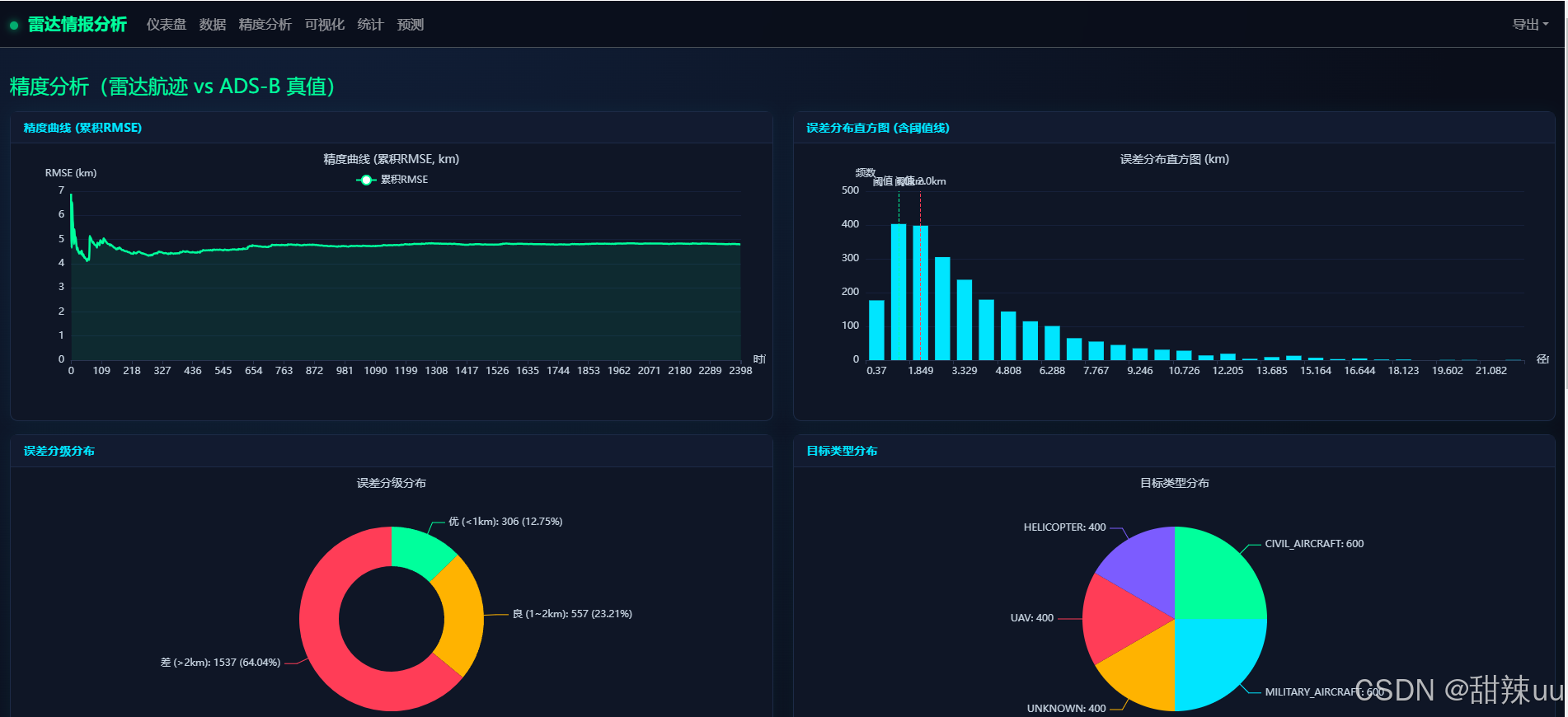Open the 仪表盘 menu item

coord(167,25)
